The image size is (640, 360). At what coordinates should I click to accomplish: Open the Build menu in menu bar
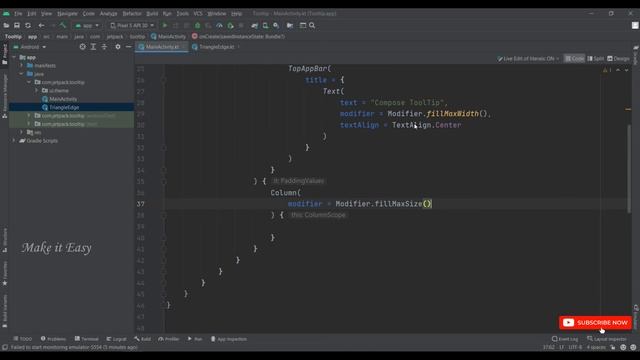pos(152,13)
